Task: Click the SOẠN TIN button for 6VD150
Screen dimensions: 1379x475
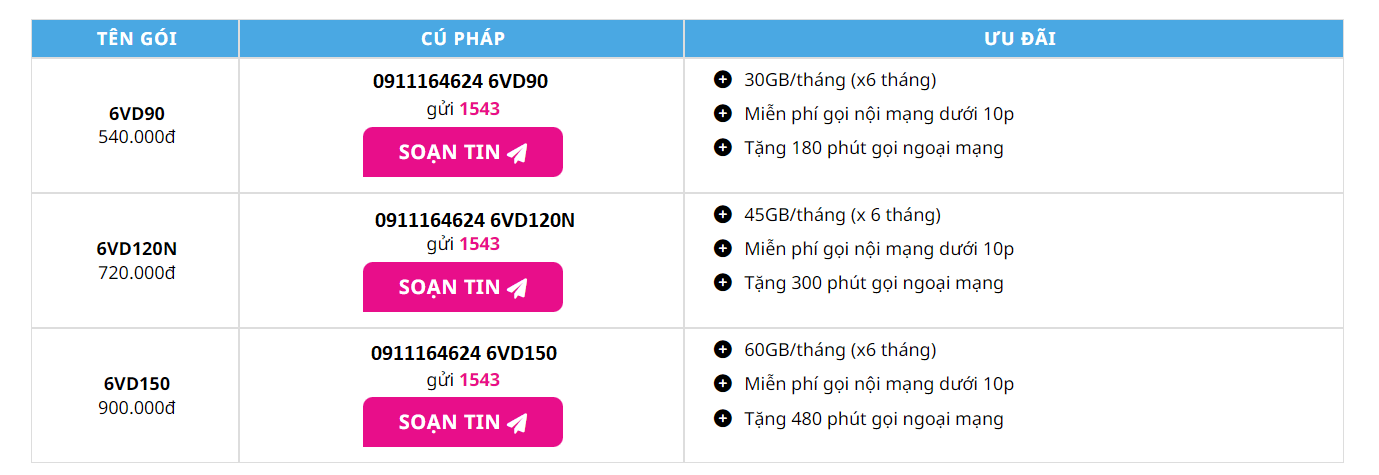Action: pos(462,422)
